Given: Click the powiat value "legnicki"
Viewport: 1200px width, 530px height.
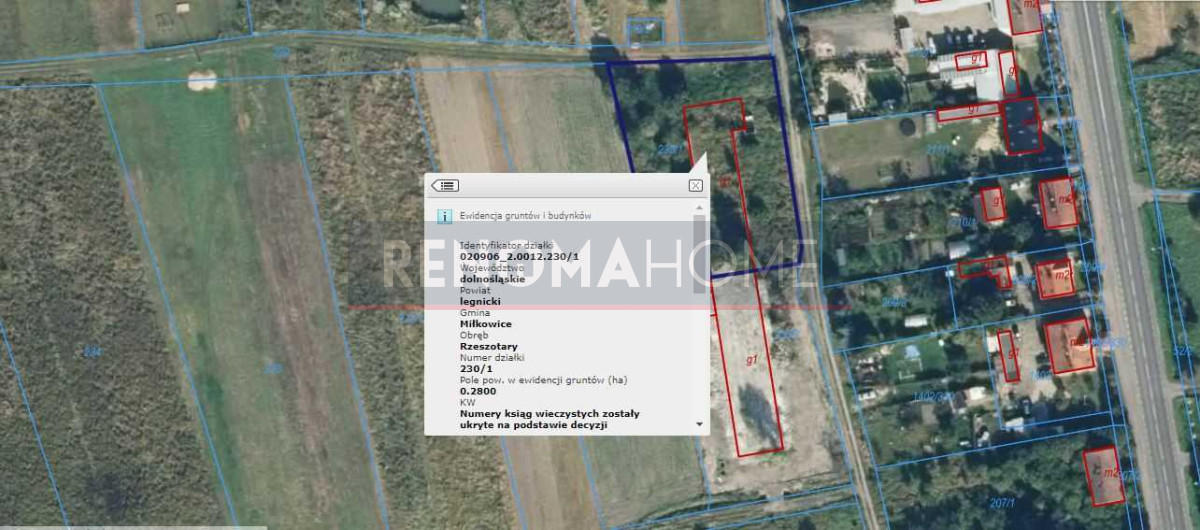Looking at the screenshot, I should 480,300.
